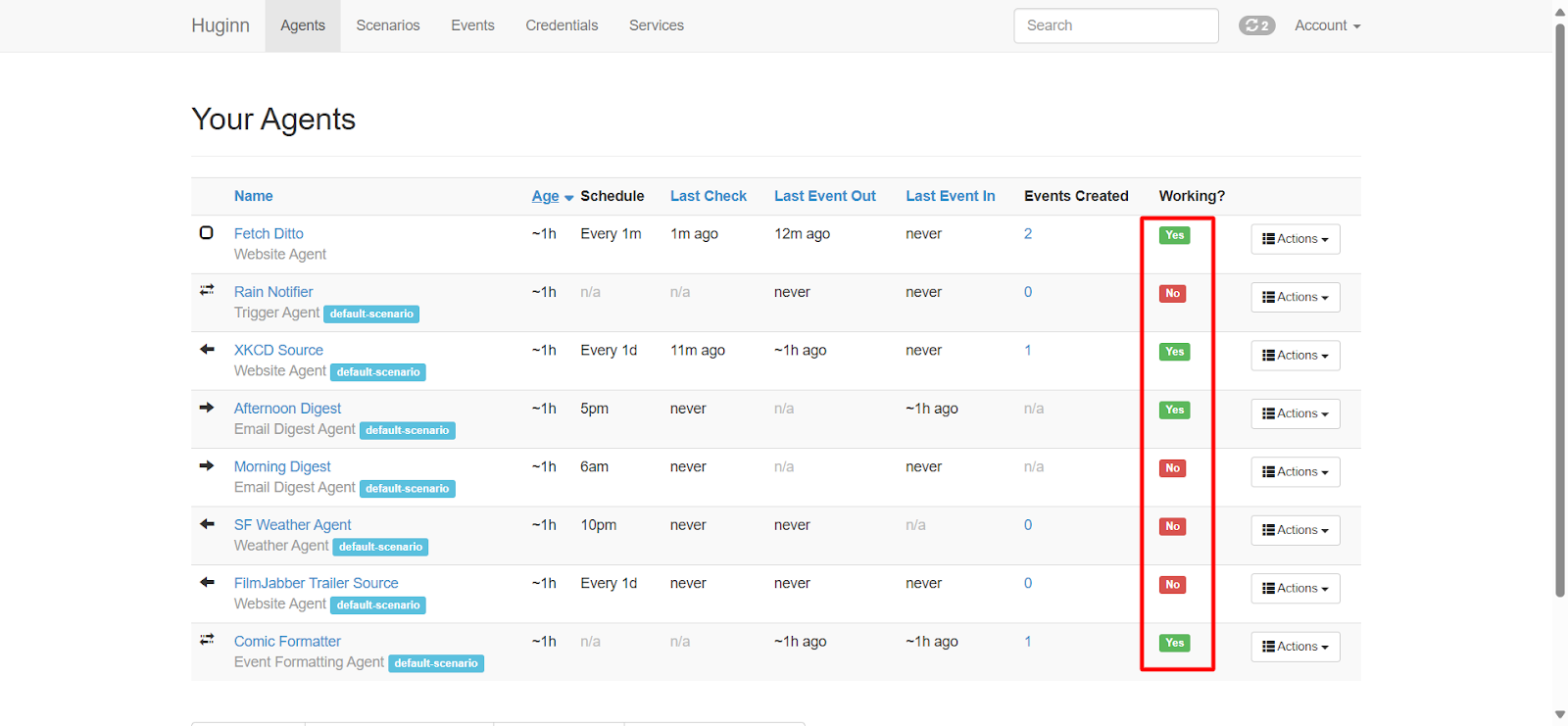Screen dimensions: 1568x726
Task: Show the Actions menu for SF Weather Agent
Action: (x=1295, y=530)
